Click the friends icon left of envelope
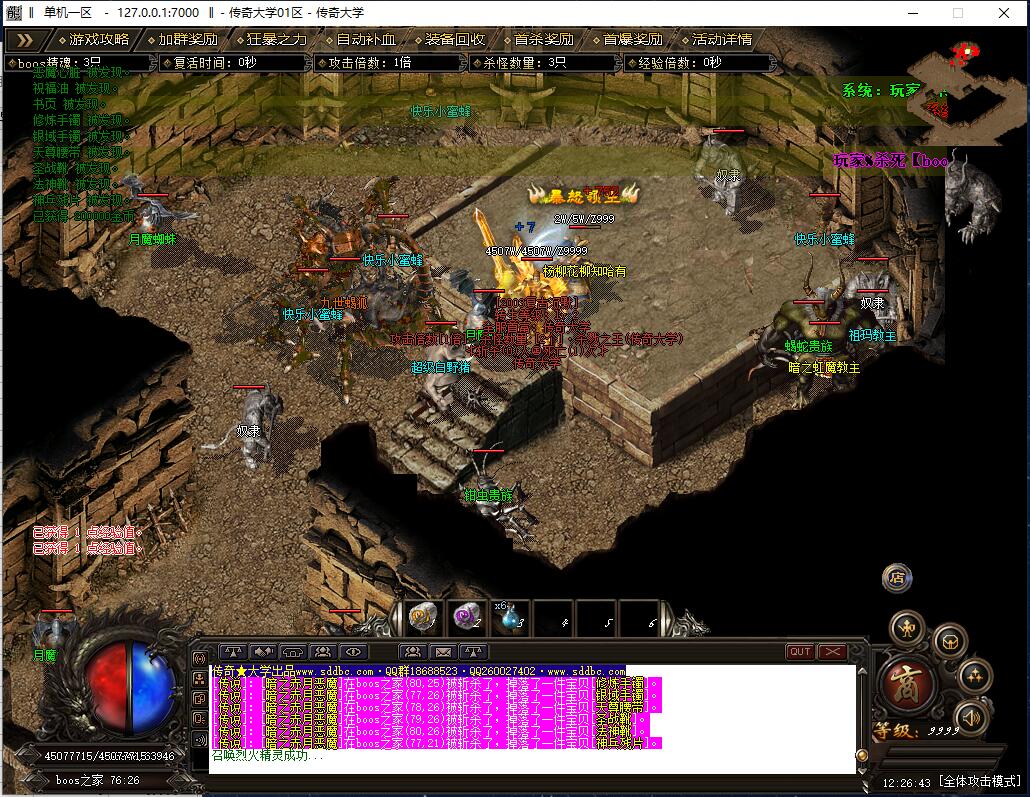 413,652
